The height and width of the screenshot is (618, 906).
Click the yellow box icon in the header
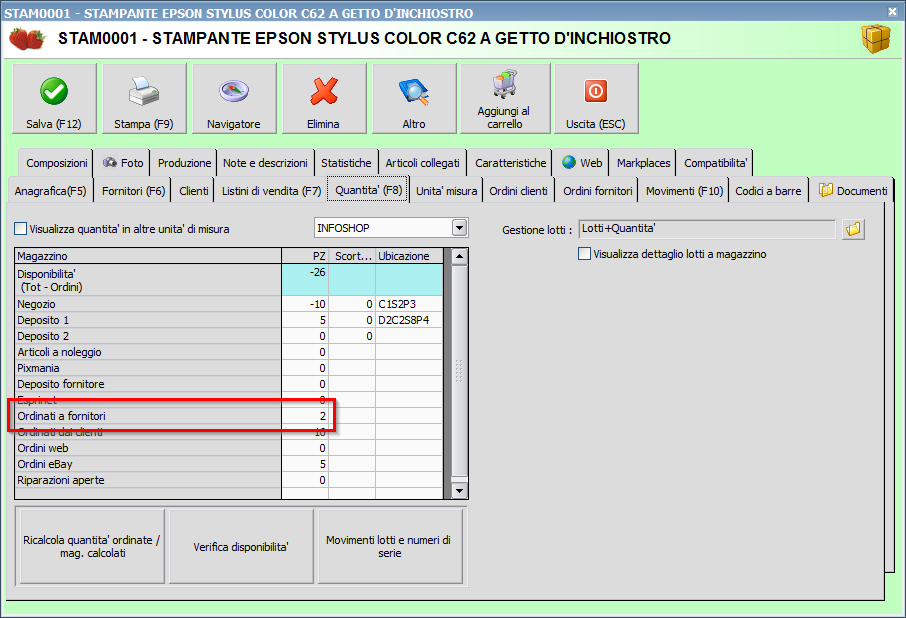[876, 39]
